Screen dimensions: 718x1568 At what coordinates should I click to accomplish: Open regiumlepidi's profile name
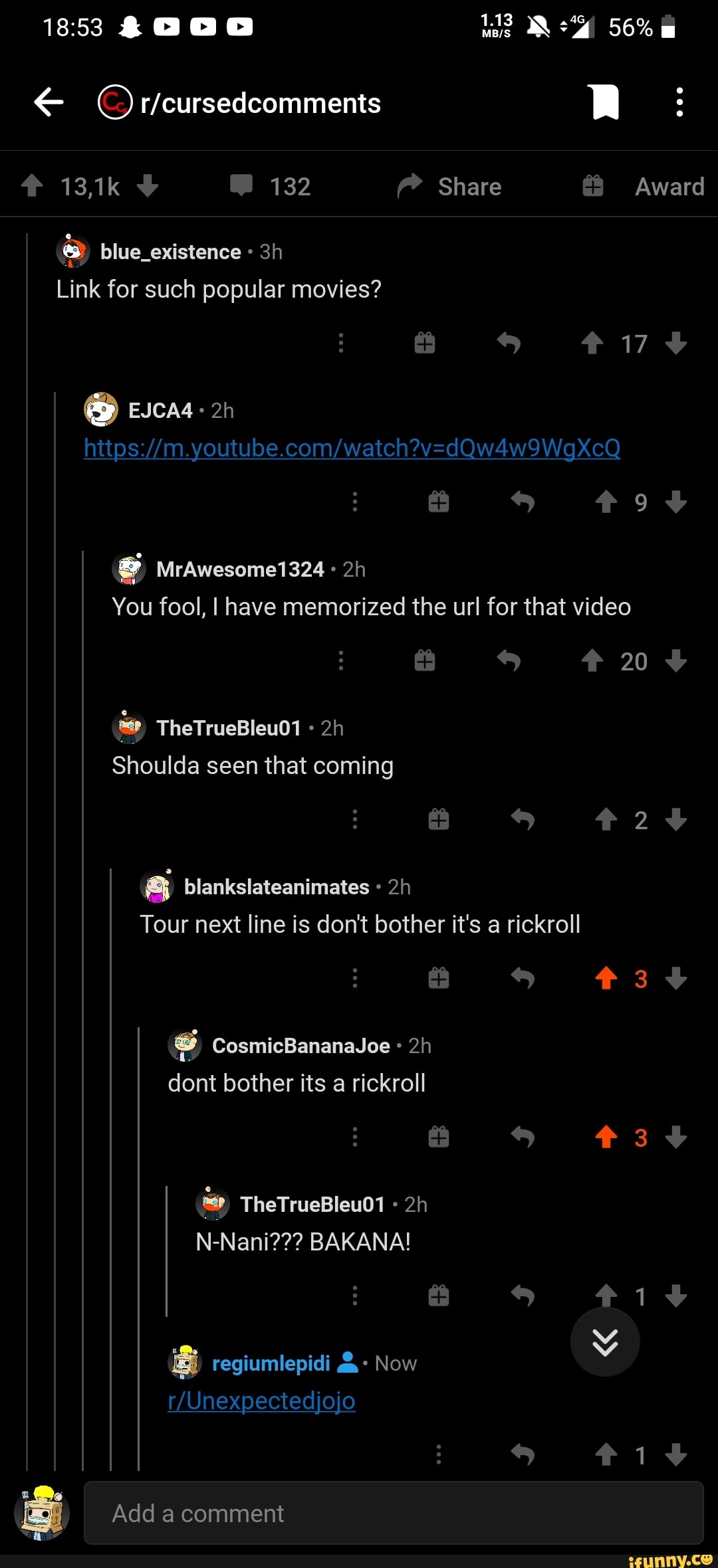[271, 1363]
